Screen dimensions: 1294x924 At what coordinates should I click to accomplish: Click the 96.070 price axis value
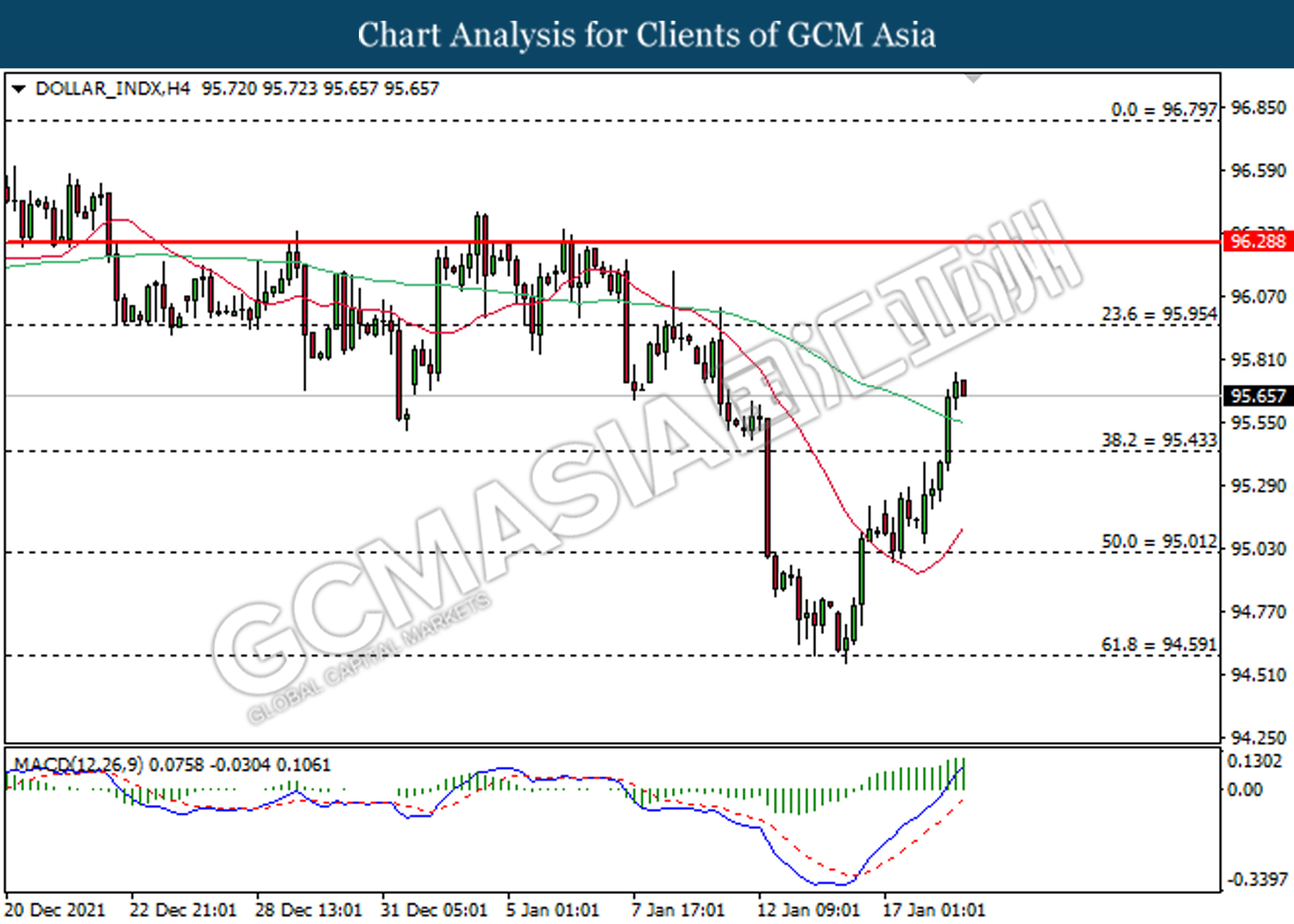pyautogui.click(x=1258, y=297)
